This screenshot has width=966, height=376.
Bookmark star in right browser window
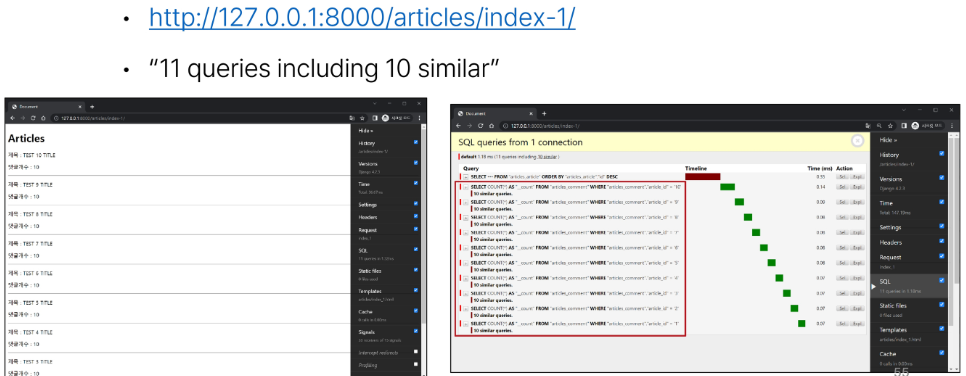(891, 126)
